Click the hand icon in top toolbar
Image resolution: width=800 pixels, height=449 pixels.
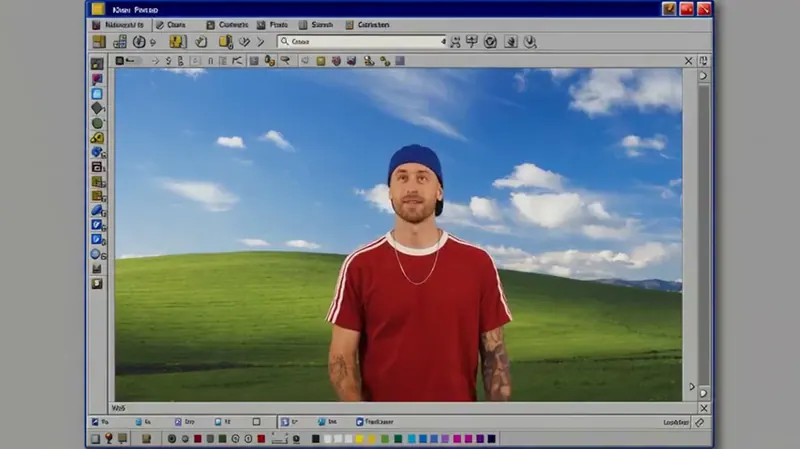click(511, 42)
